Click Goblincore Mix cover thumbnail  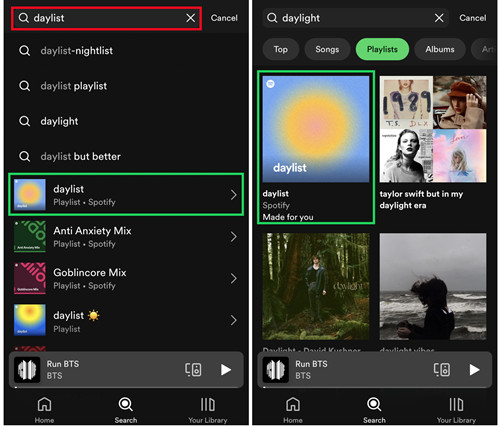click(30, 278)
